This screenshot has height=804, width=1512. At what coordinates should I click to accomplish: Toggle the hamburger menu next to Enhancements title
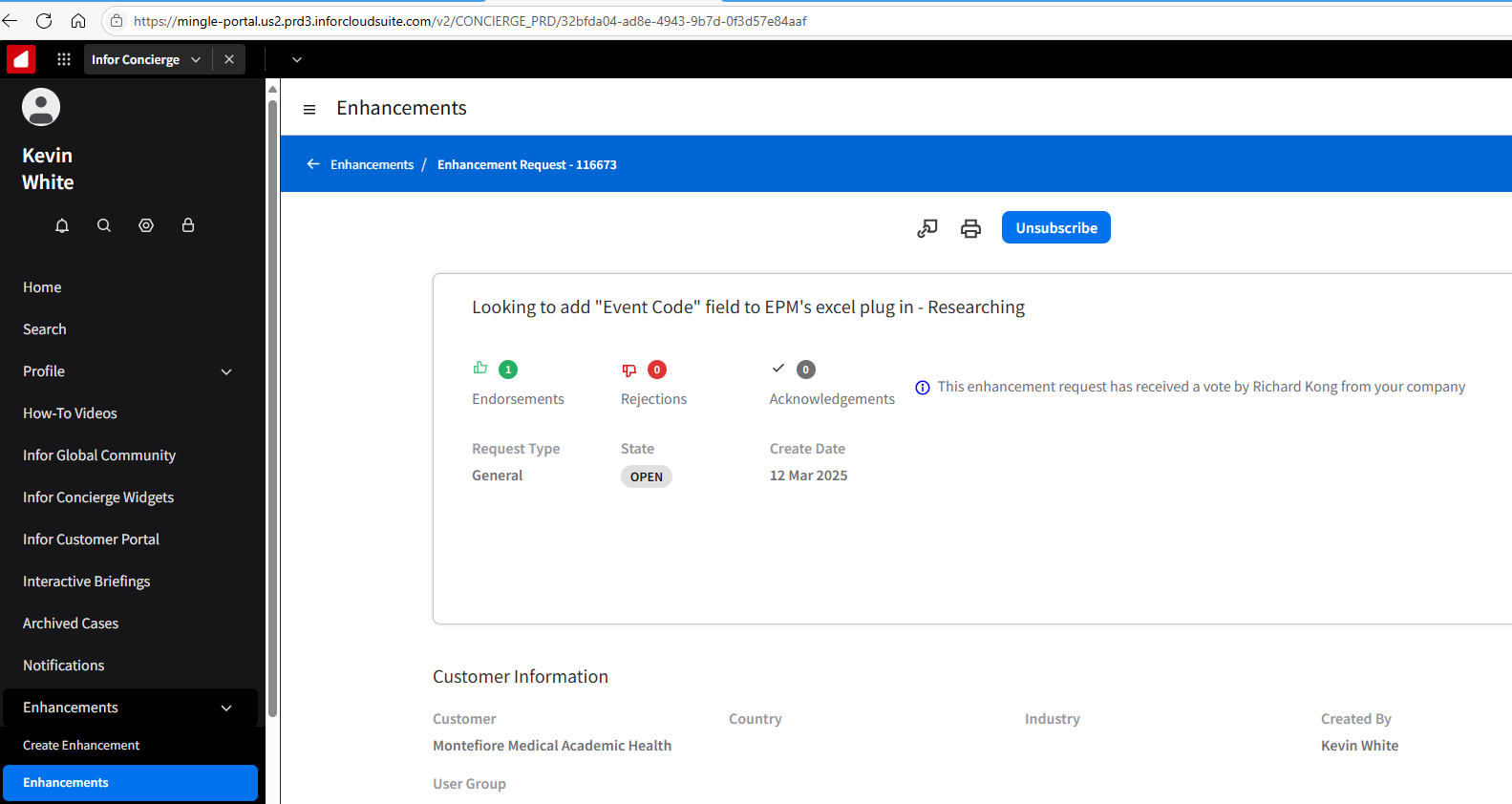pos(309,109)
